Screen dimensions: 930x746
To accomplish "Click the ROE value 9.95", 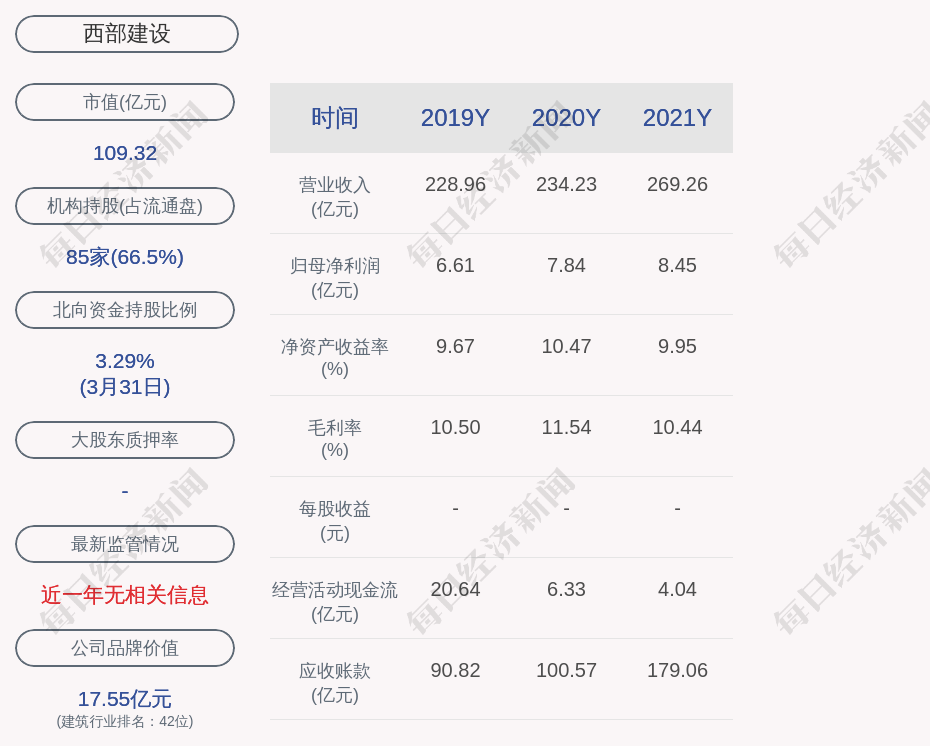I will coord(677,346).
